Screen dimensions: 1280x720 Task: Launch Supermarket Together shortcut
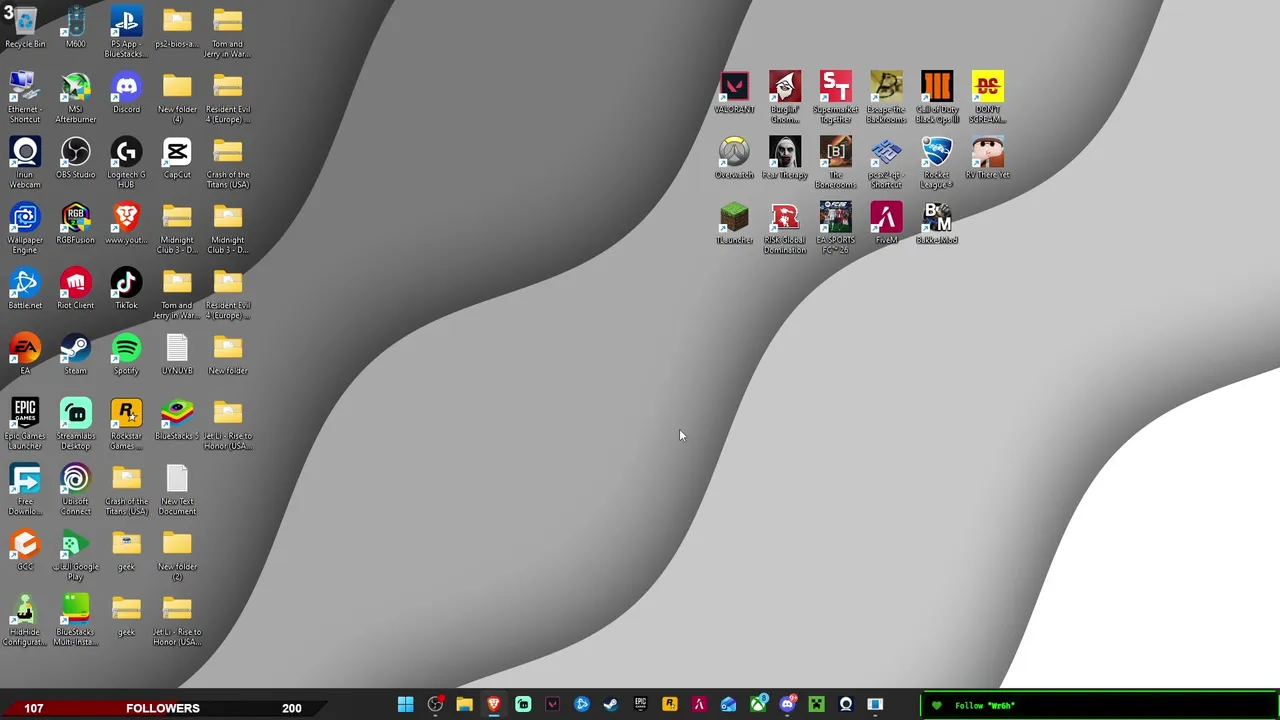point(836,97)
